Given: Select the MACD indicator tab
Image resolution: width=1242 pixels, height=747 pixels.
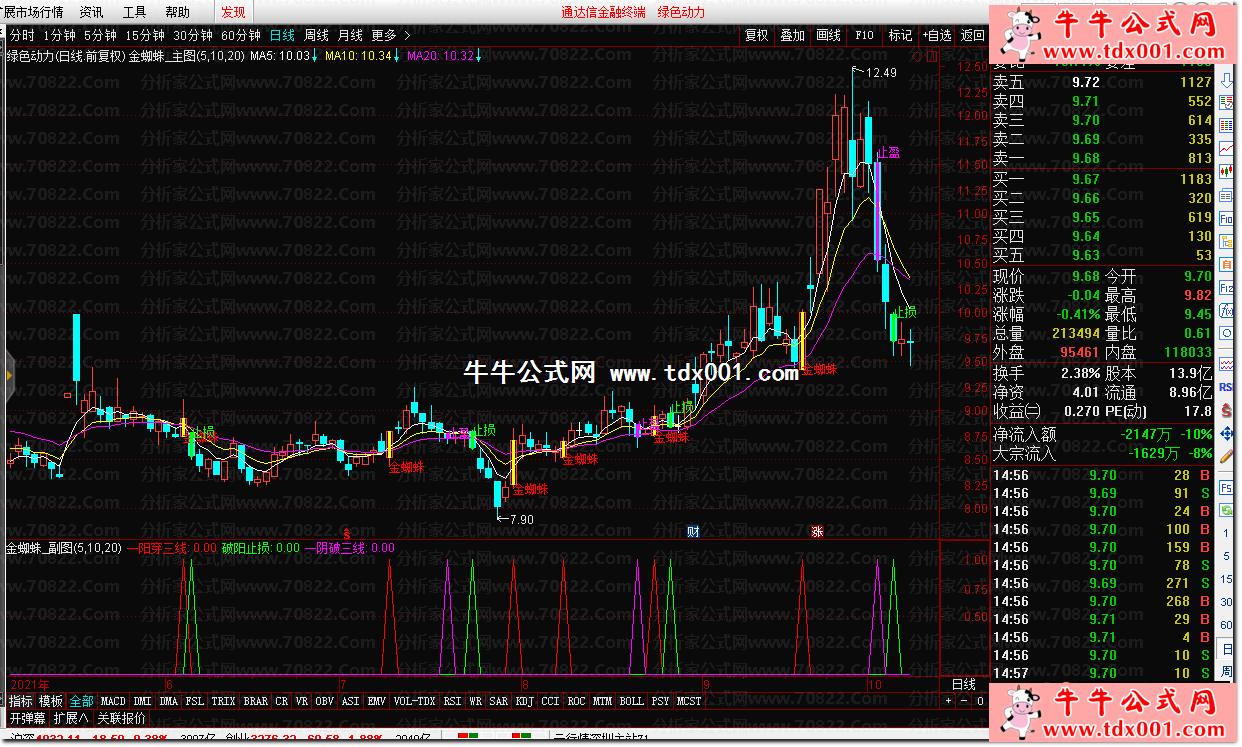Looking at the screenshot, I should (113, 702).
